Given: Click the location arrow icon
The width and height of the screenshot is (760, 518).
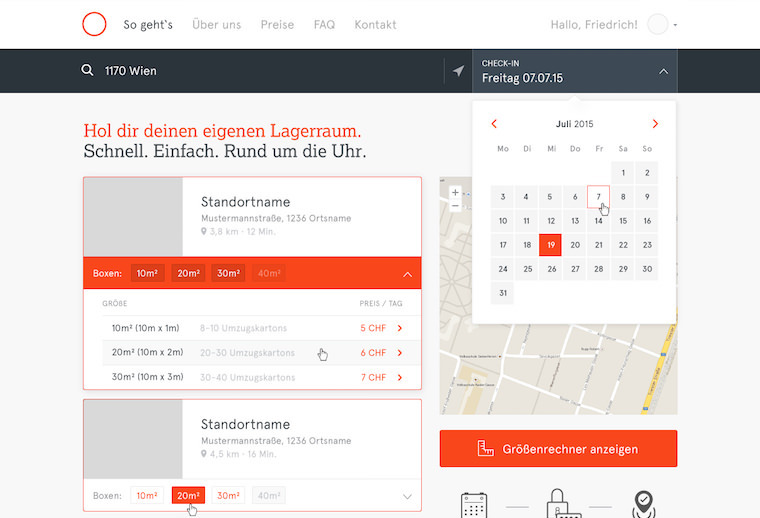Looking at the screenshot, I should pos(458,71).
